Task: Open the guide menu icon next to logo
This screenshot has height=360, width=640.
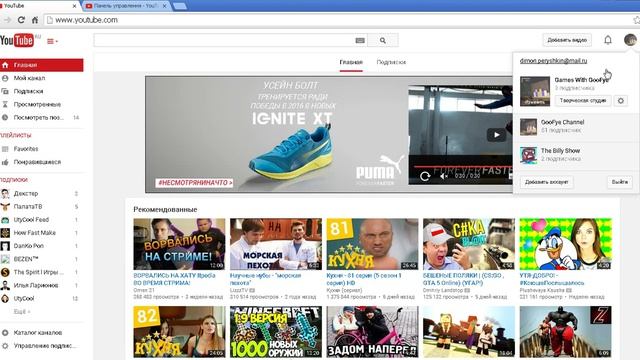Action: click(52, 41)
